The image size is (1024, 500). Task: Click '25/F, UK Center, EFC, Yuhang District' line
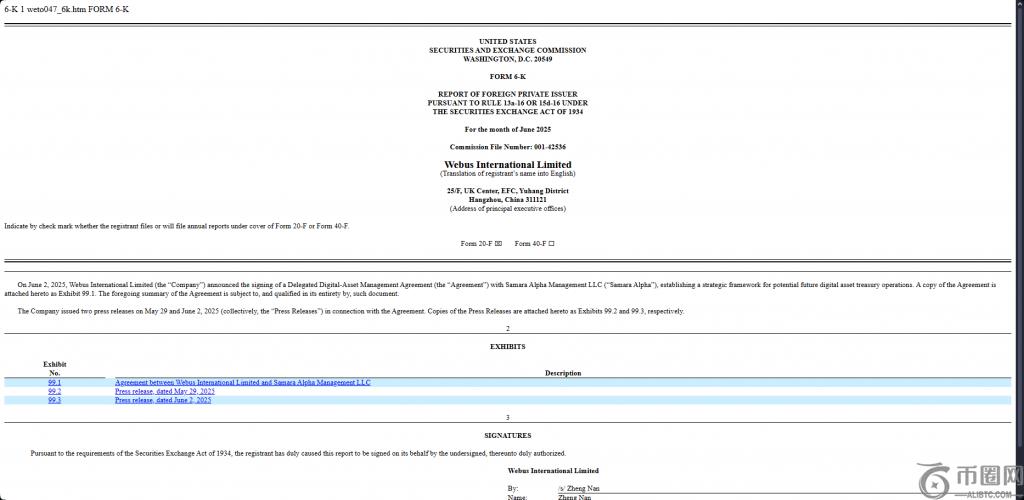[507, 191]
